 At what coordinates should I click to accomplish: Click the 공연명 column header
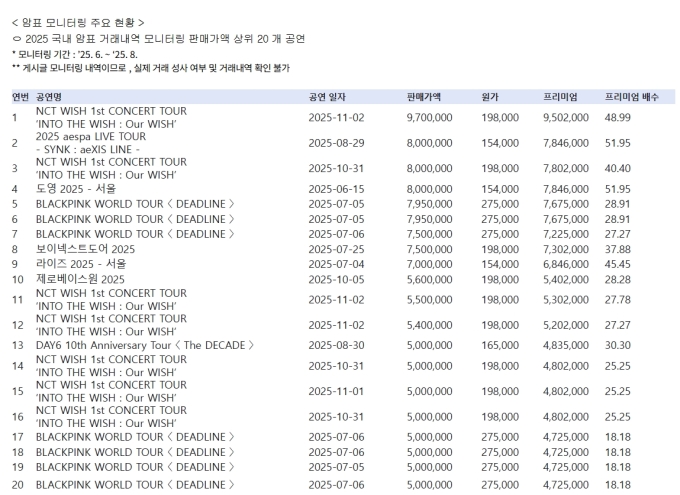coord(49,97)
